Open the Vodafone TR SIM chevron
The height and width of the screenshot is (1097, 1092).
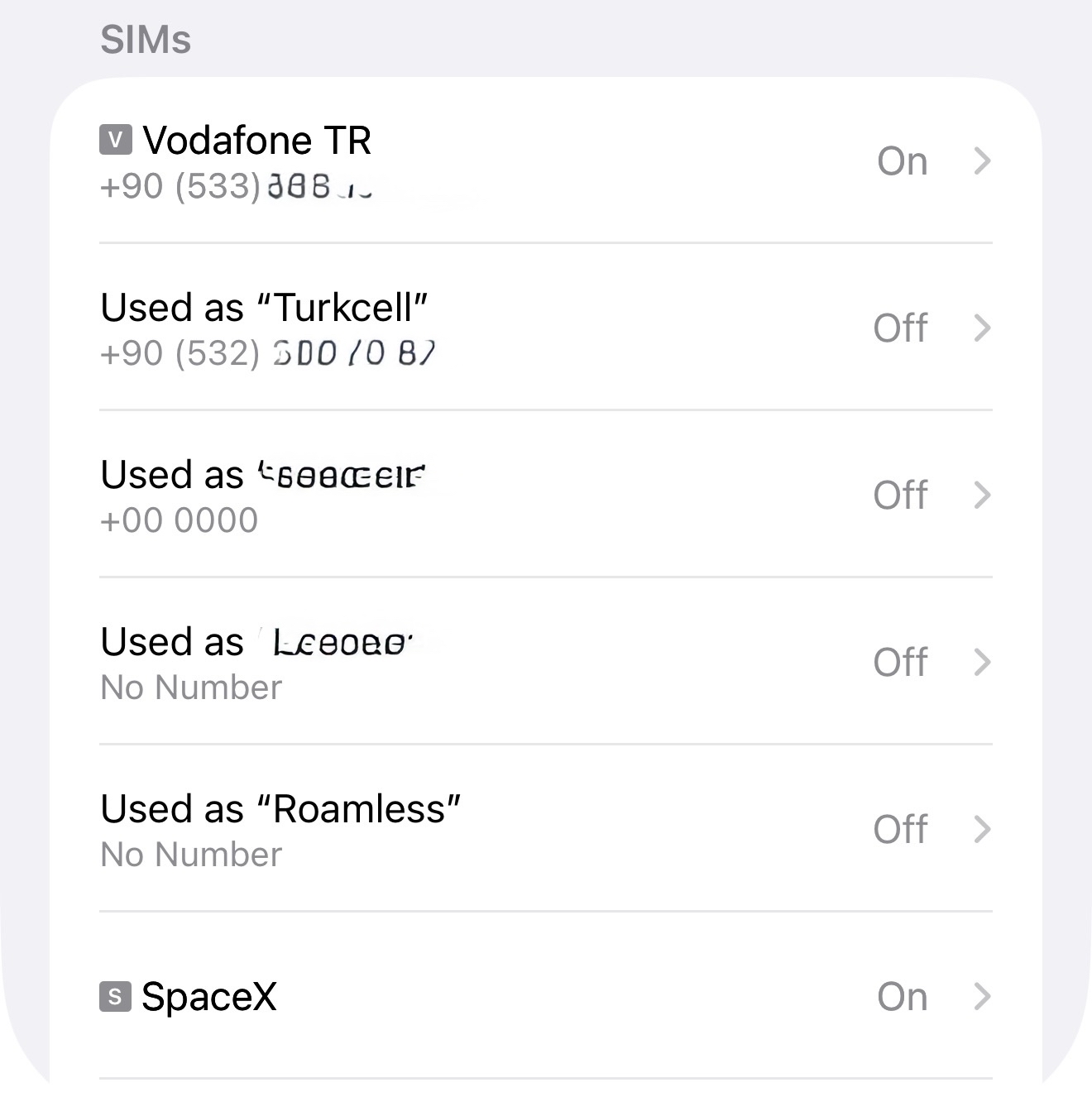point(982,161)
